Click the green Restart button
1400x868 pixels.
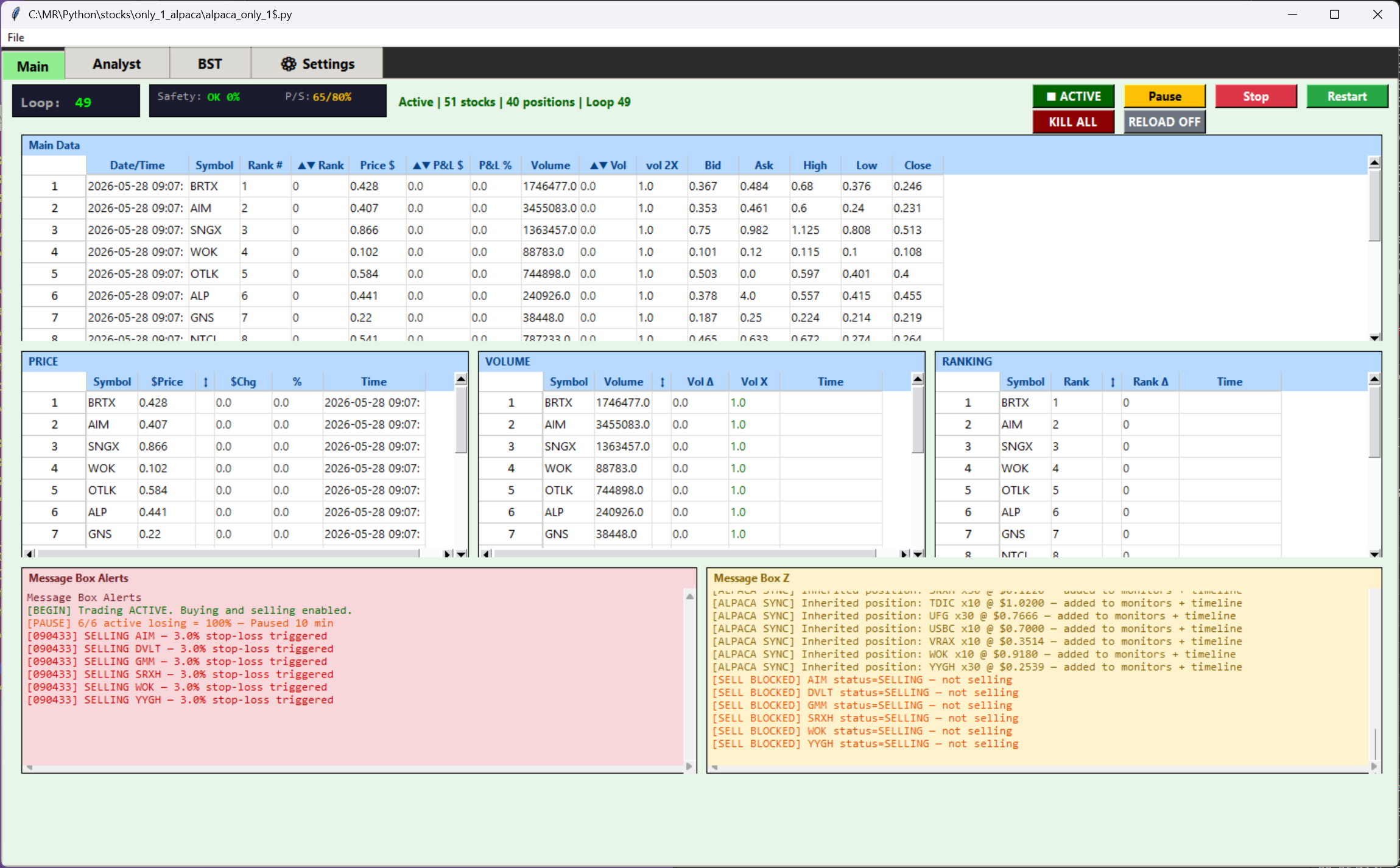tap(1347, 96)
